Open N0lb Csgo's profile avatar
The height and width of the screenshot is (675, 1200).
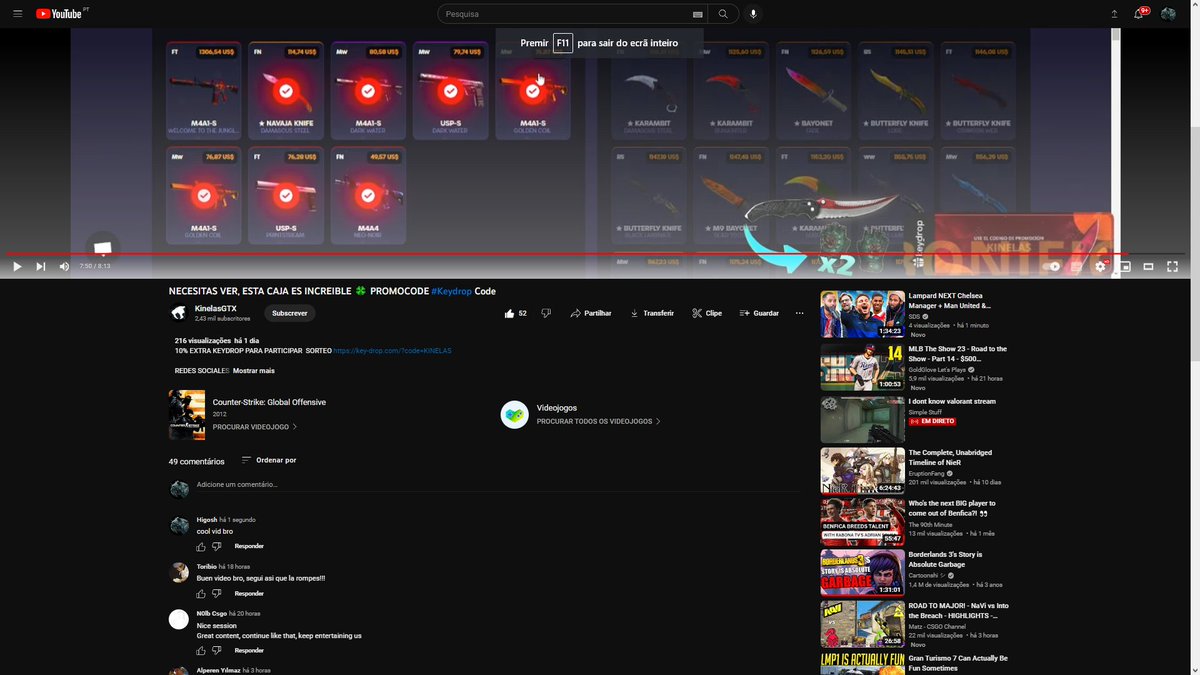(x=179, y=619)
